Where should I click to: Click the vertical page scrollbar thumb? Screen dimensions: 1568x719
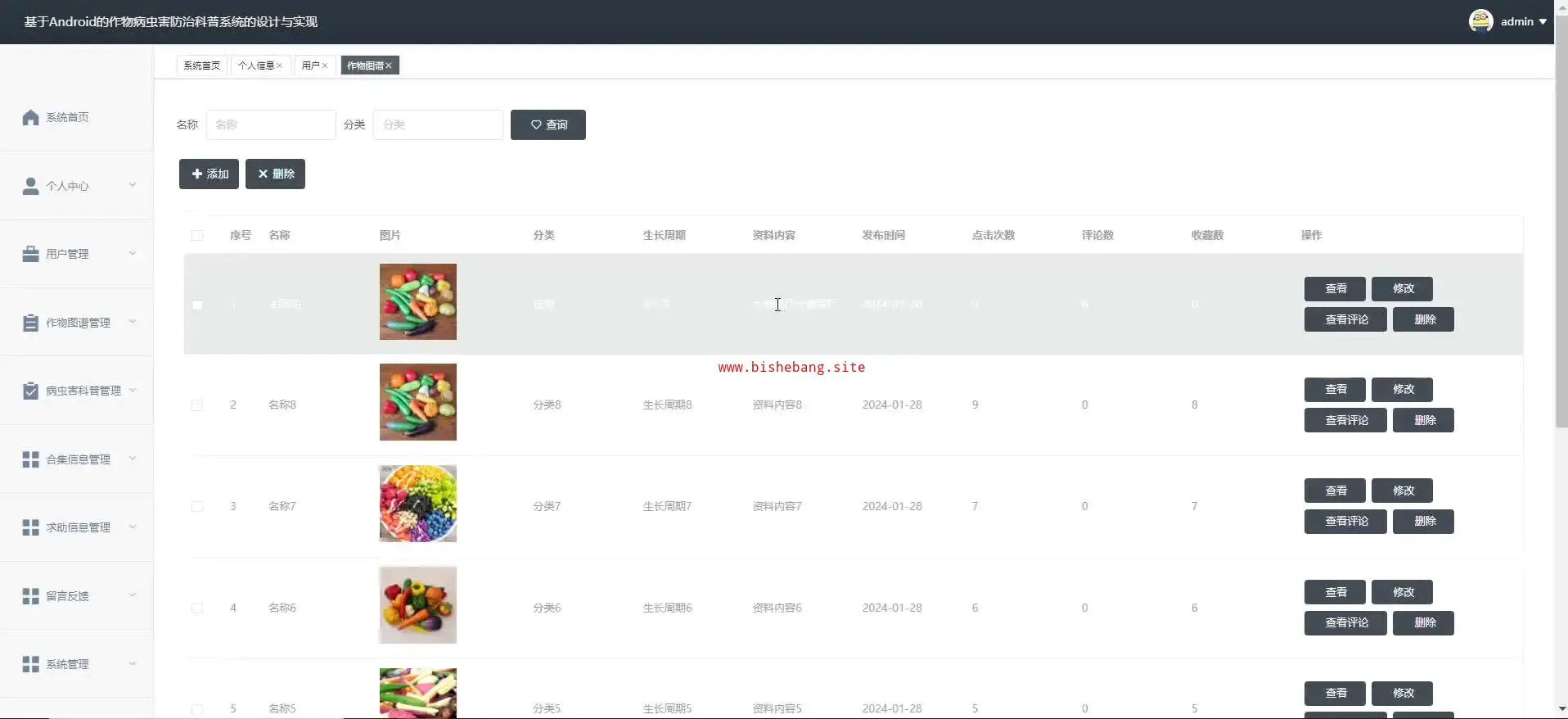coord(1561,219)
